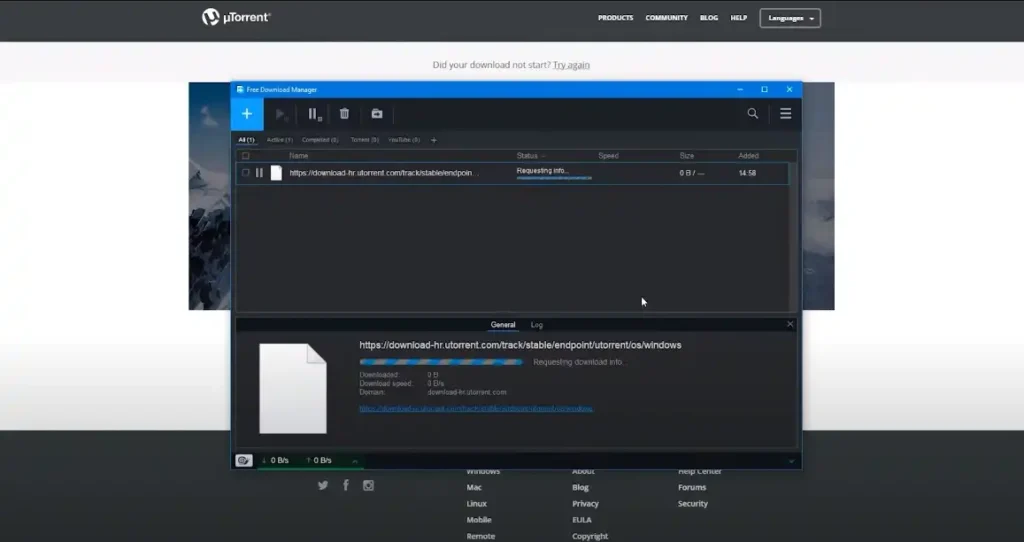Sort downloads by the Status column

(x=530, y=155)
